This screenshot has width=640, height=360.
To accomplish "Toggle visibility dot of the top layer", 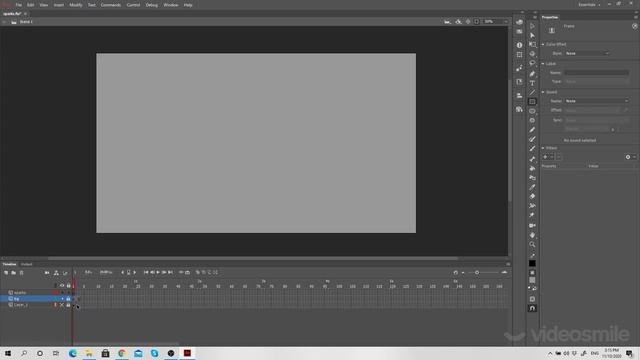I will pos(62,293).
